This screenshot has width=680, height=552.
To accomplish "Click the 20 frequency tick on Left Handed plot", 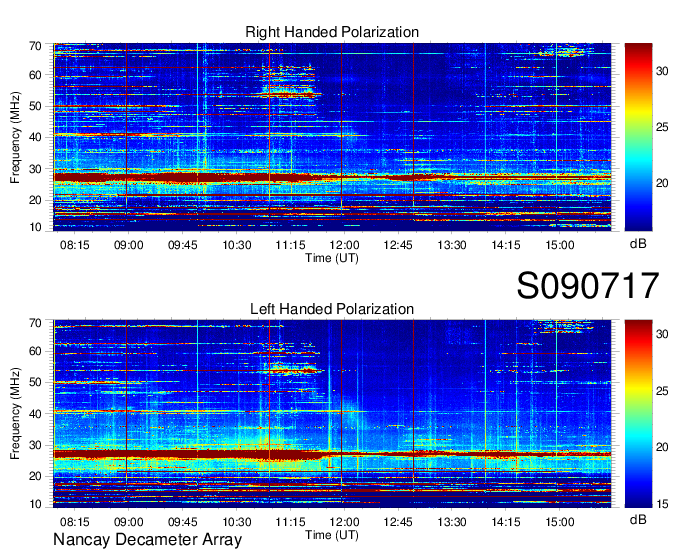I will pos(35,477).
